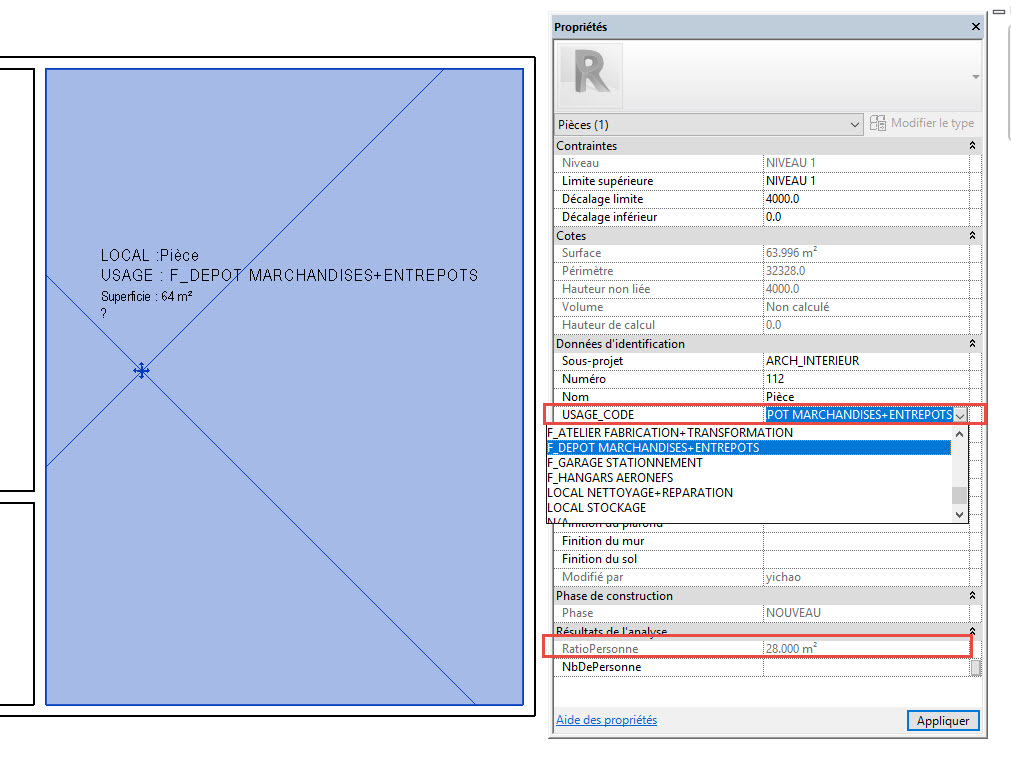The width and height of the screenshot is (1011, 759).
Task: Click the Modifié par value yichao
Action: (866, 577)
